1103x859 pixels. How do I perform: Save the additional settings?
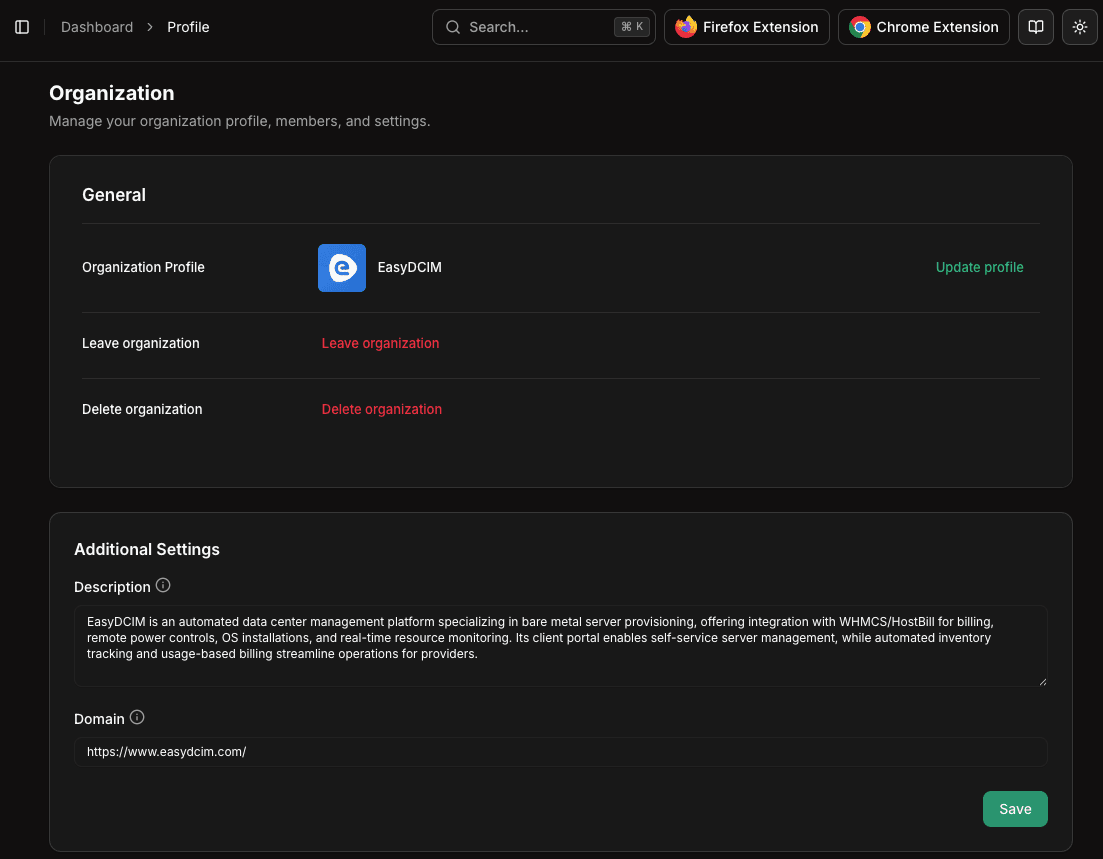[1015, 809]
